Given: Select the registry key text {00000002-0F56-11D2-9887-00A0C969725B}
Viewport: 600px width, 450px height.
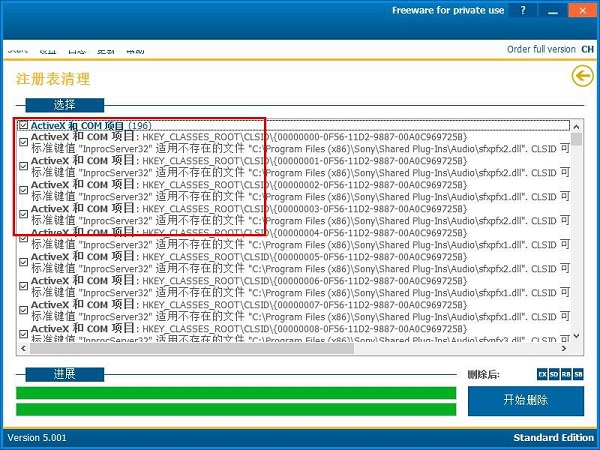Looking at the screenshot, I should (x=371, y=185).
